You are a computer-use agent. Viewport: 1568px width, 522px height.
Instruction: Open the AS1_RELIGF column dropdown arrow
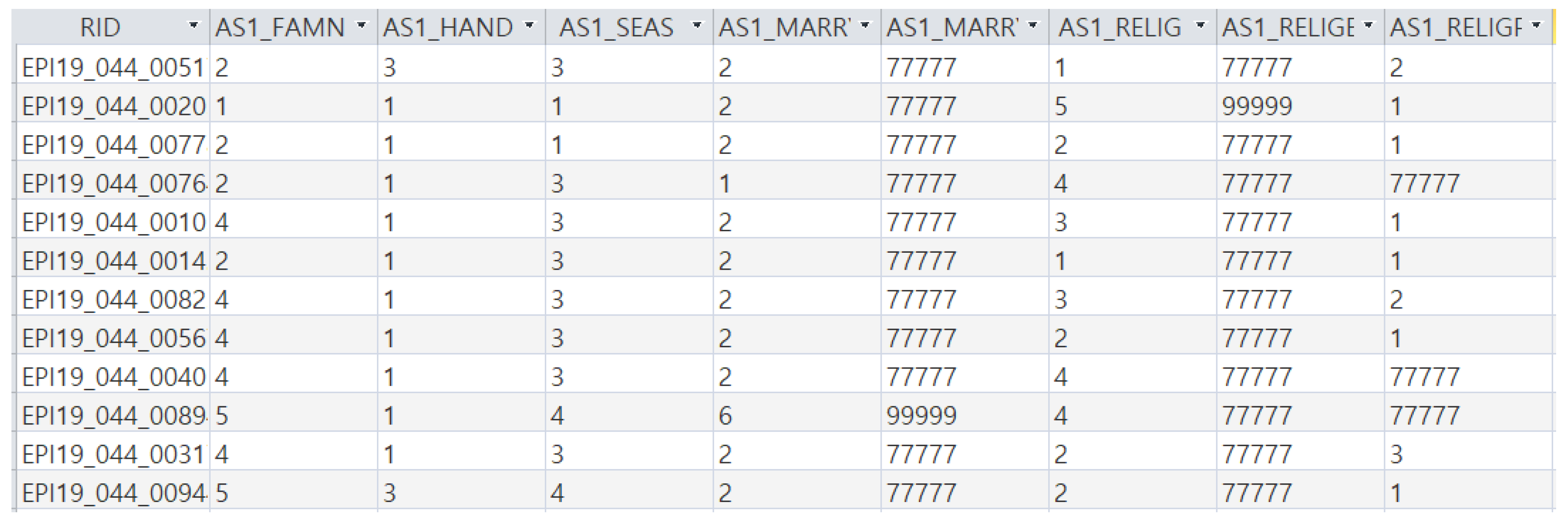(x=1536, y=26)
